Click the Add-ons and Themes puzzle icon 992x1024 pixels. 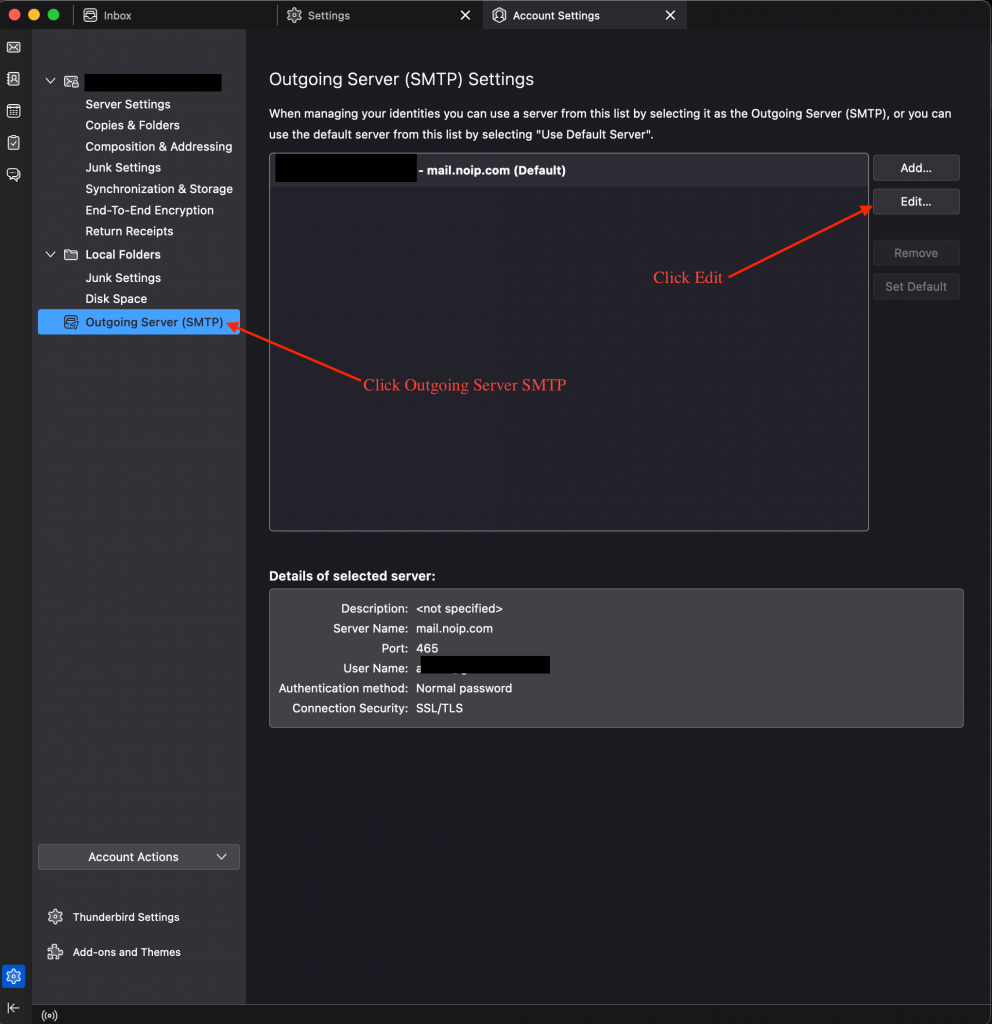[x=56, y=952]
